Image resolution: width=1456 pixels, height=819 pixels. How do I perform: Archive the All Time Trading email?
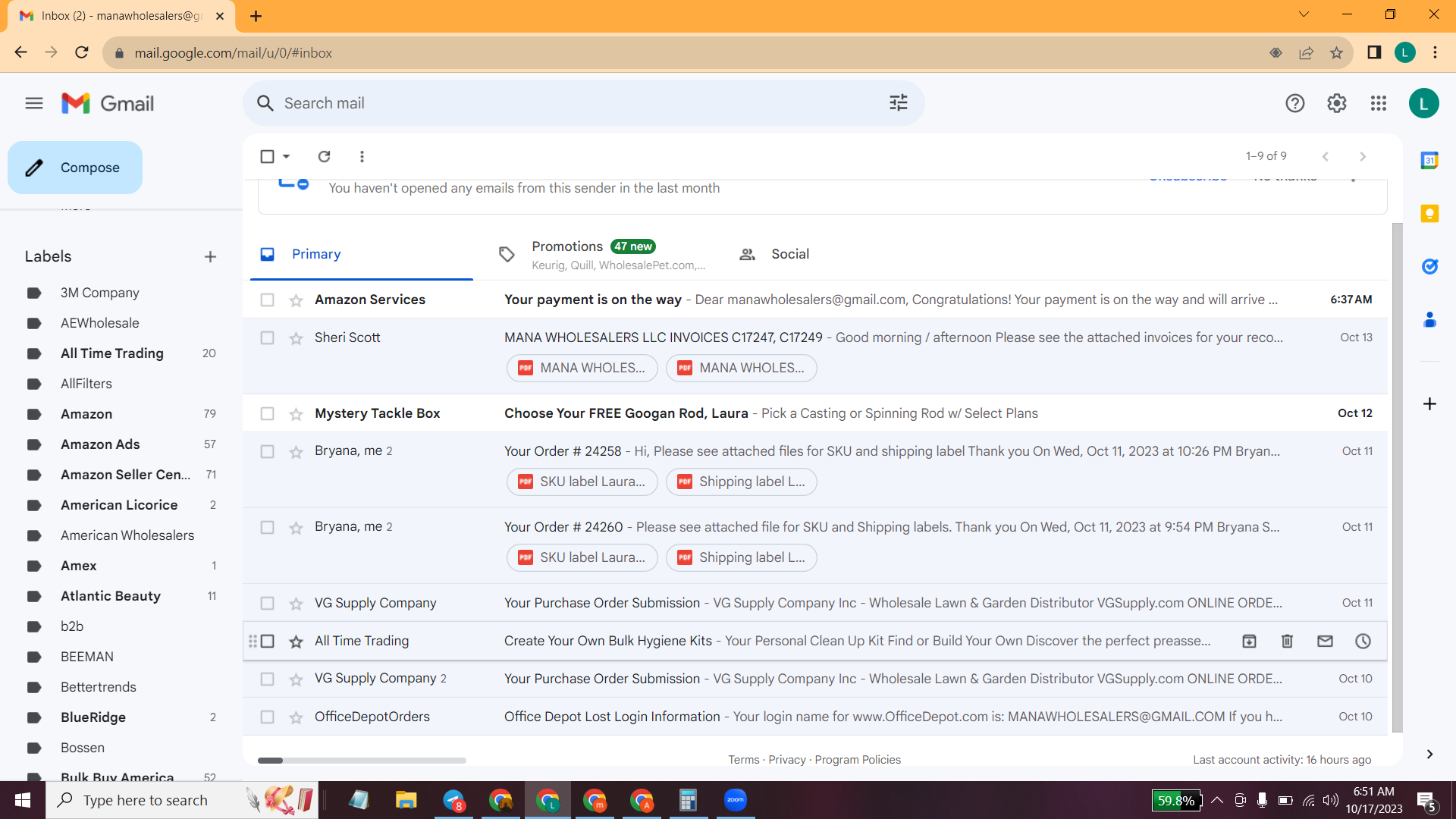click(x=1249, y=641)
